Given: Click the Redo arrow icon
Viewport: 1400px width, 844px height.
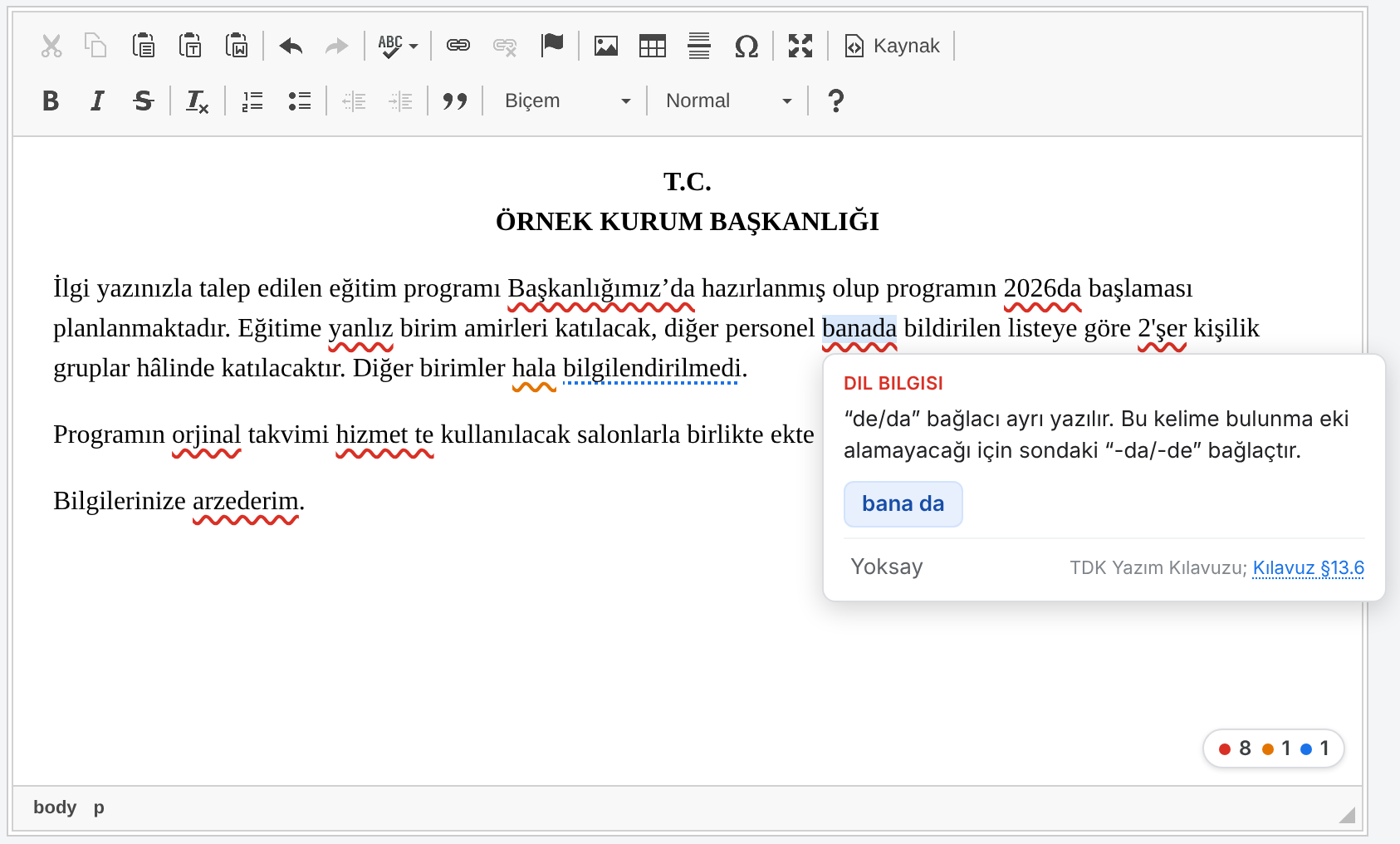Looking at the screenshot, I should [x=336, y=46].
